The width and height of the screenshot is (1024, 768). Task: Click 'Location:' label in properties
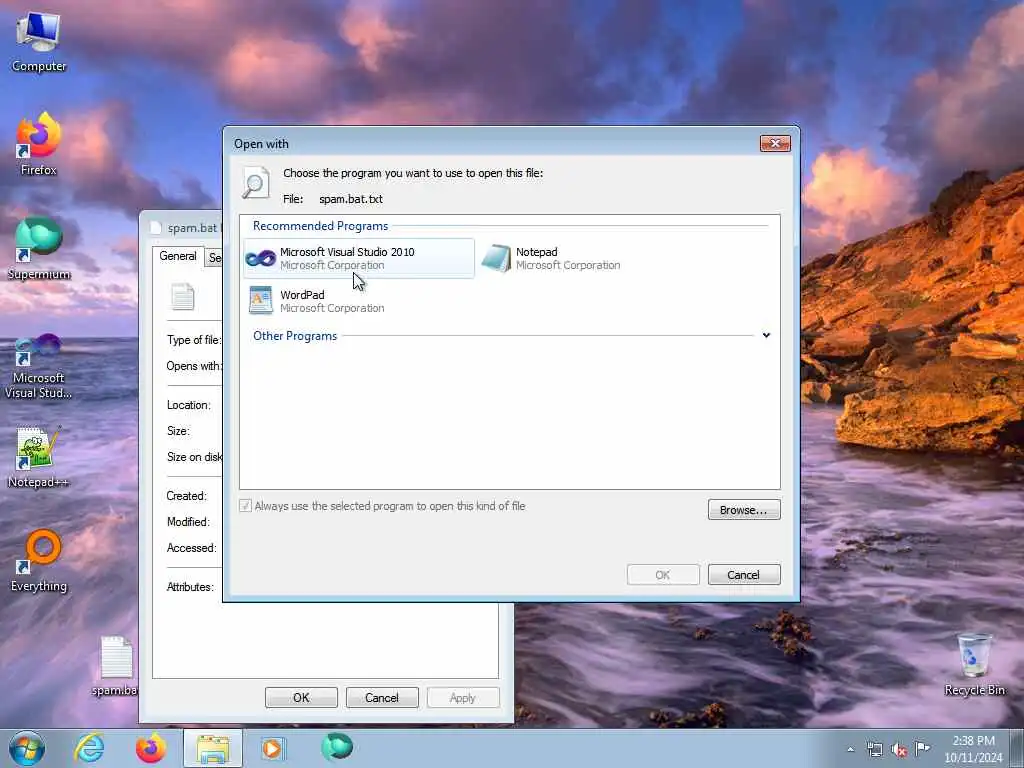pyautogui.click(x=189, y=405)
